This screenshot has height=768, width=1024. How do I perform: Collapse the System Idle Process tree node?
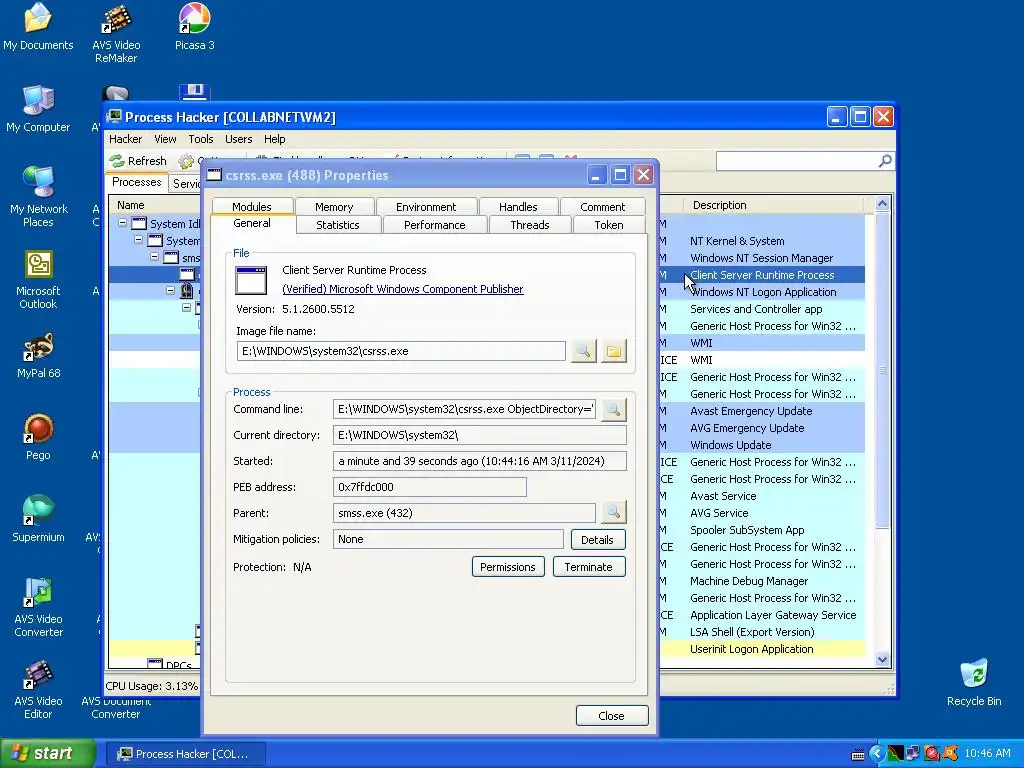click(x=122, y=223)
